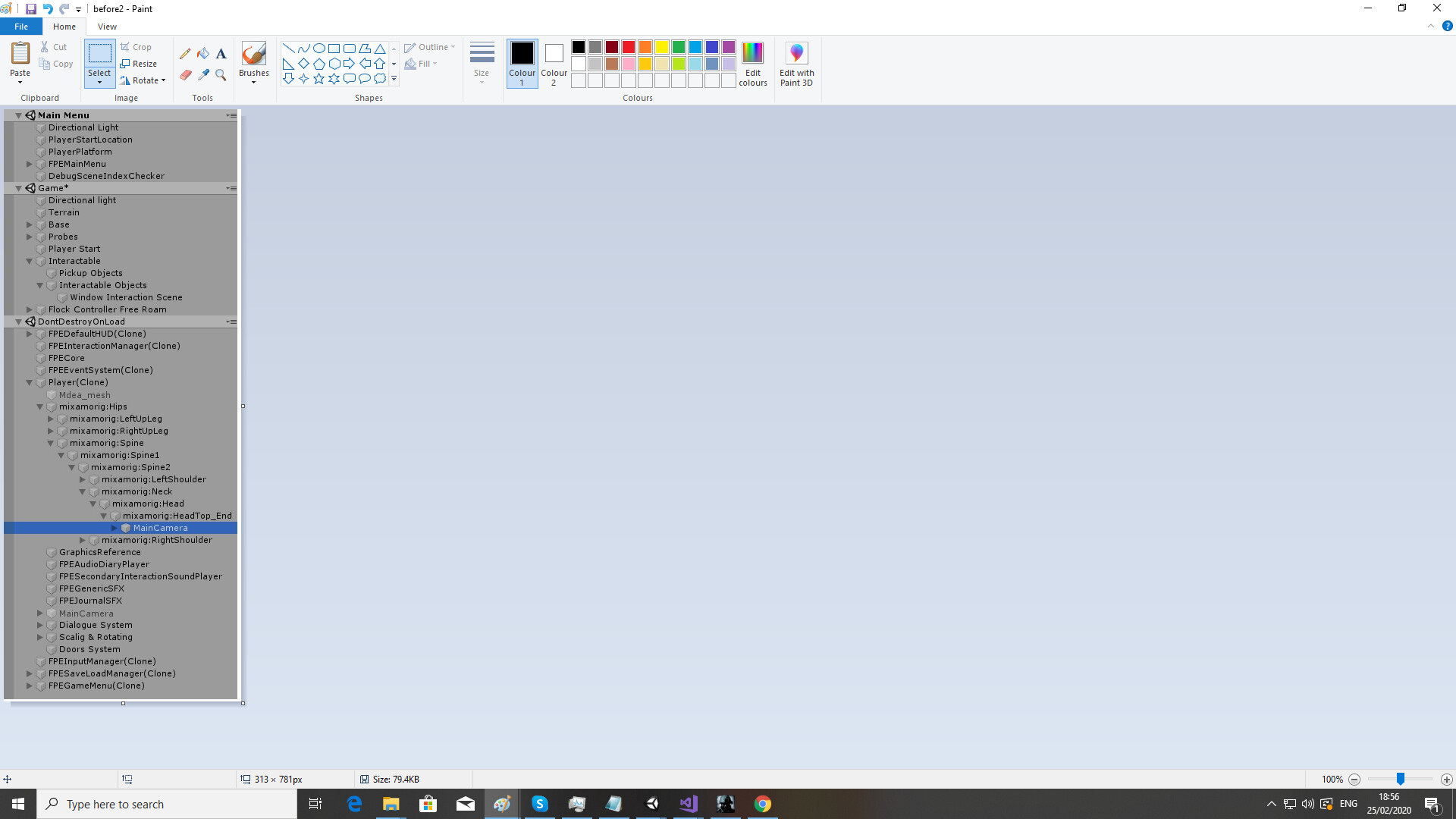Select the Colour picker eyedropper tool
Screen dimensions: 1456x819
coord(203,74)
